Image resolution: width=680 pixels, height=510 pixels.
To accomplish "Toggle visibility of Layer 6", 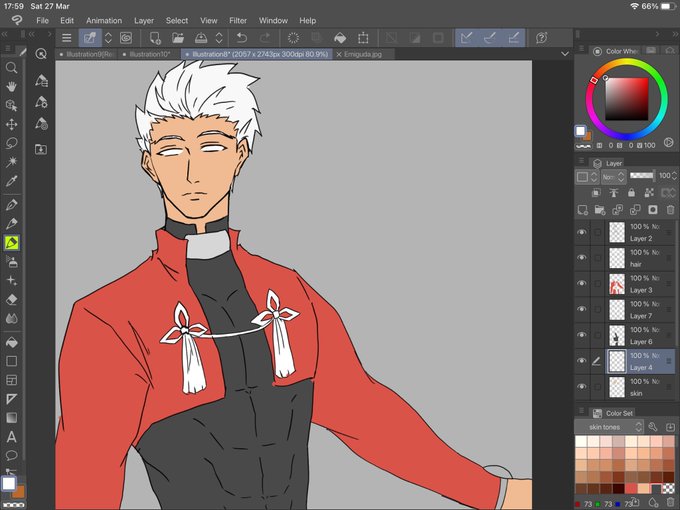I will (x=582, y=335).
